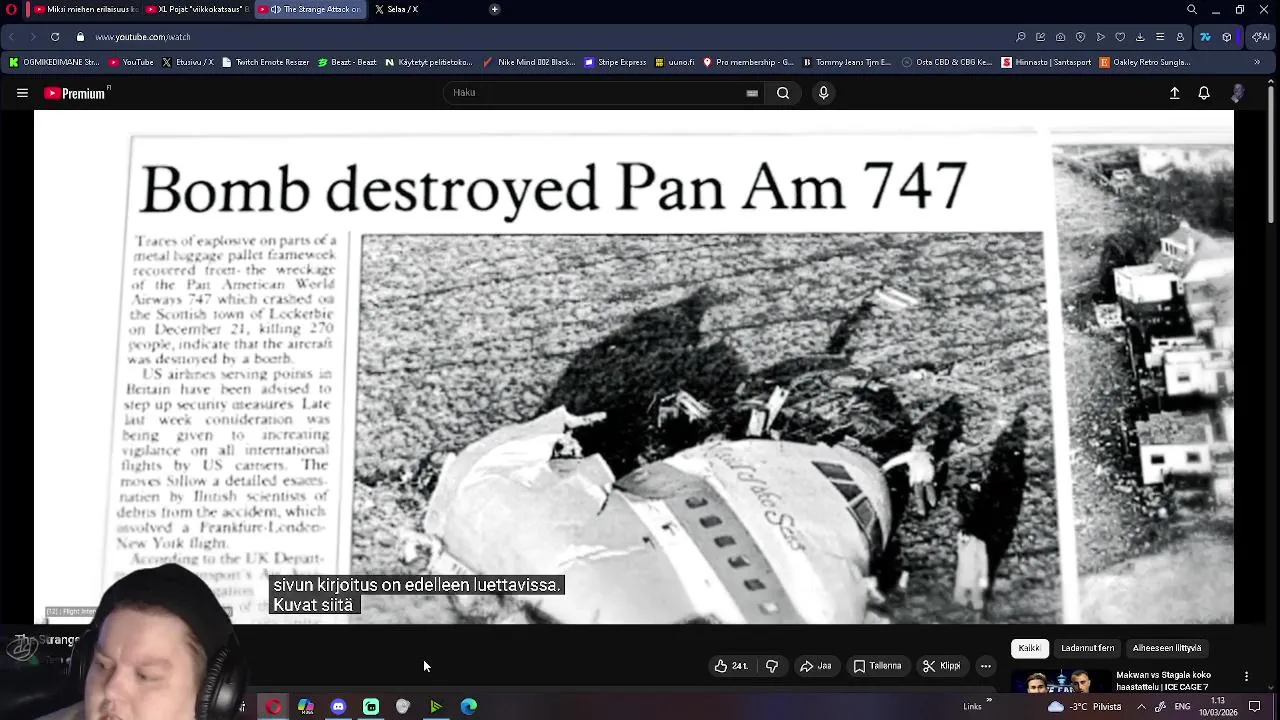Click the upload/create icon in YouTube header

click(x=1175, y=93)
